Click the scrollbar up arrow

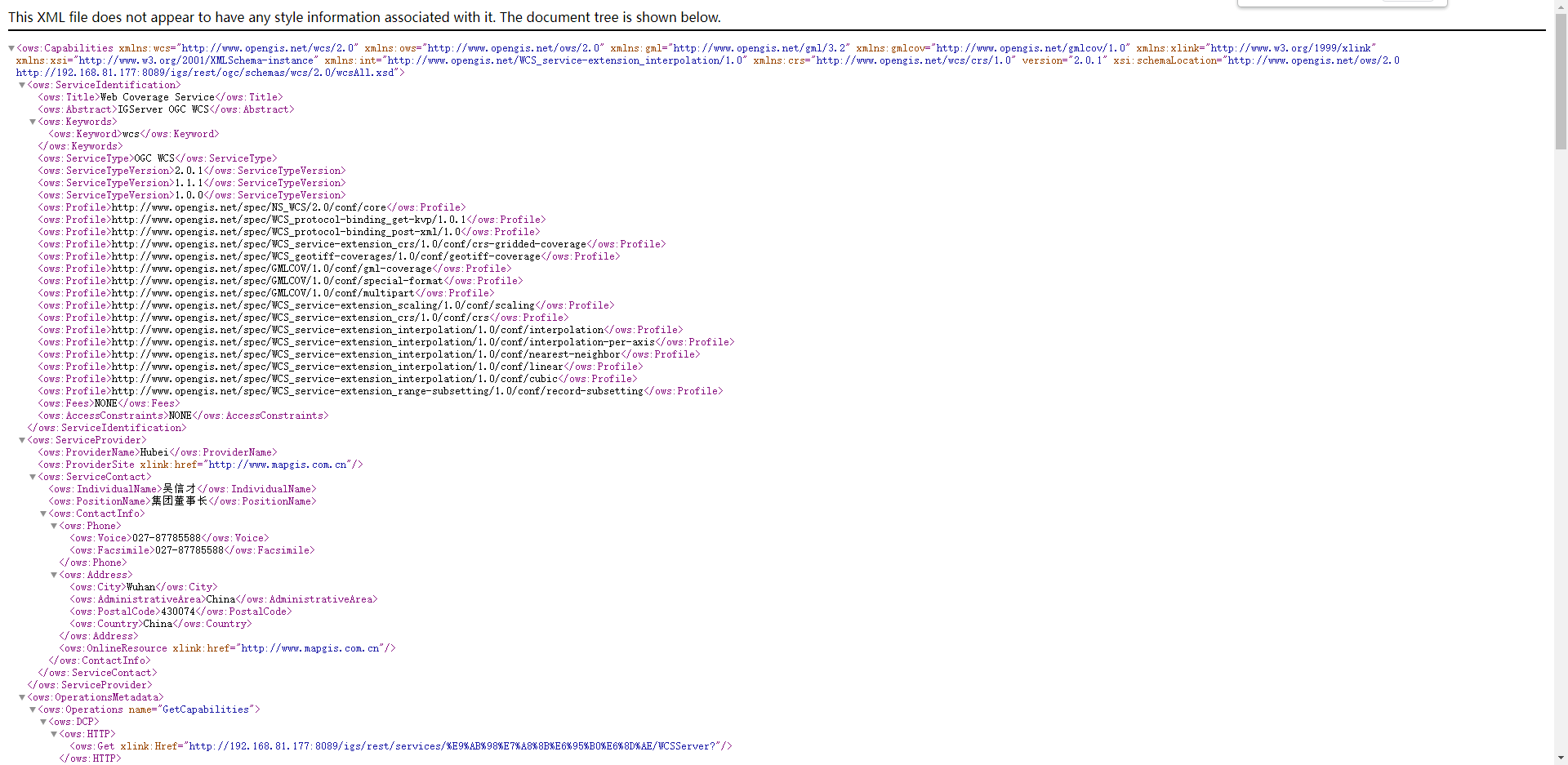point(1561,7)
